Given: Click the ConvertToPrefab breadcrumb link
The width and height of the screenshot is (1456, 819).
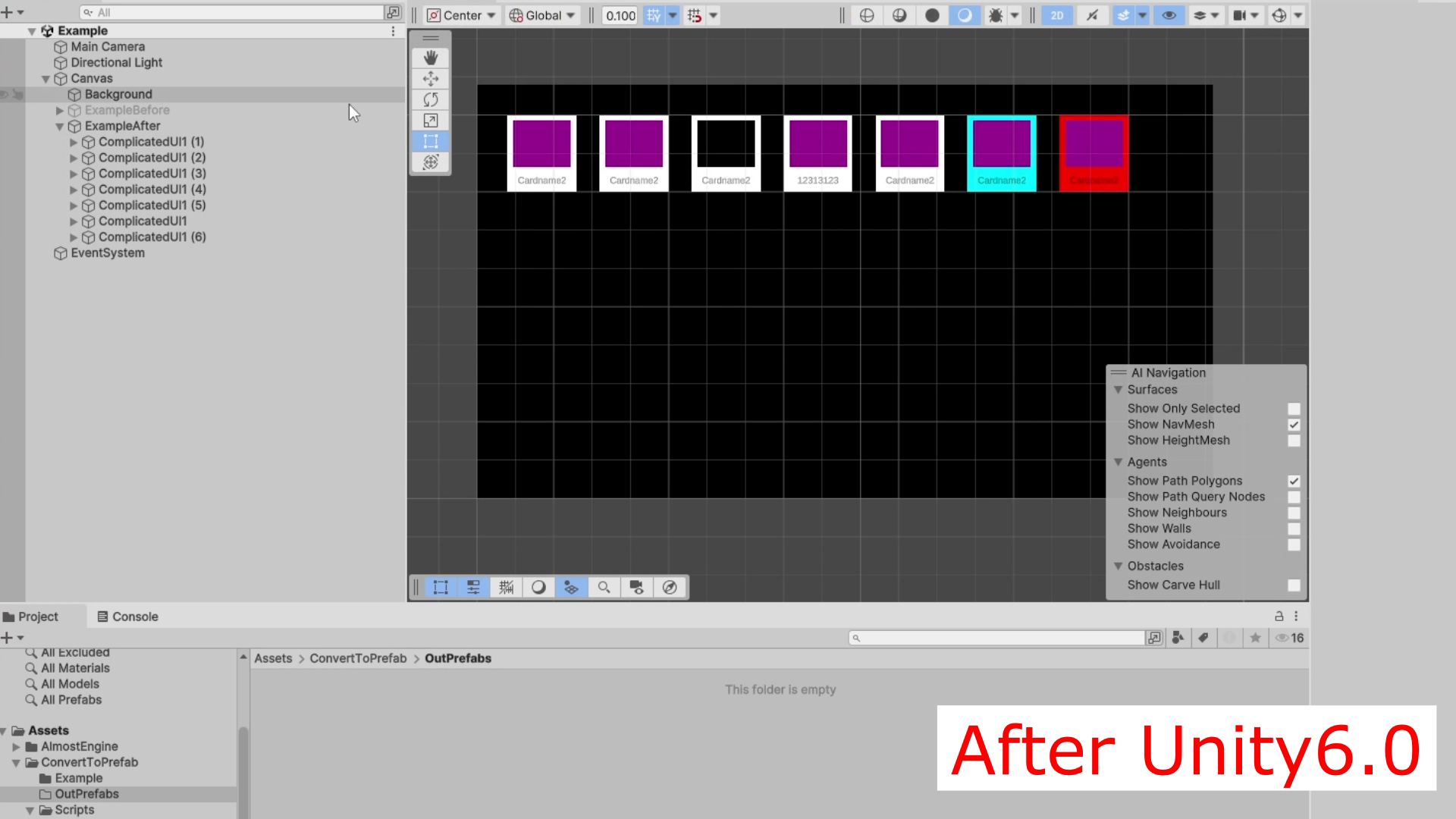Looking at the screenshot, I should [358, 658].
